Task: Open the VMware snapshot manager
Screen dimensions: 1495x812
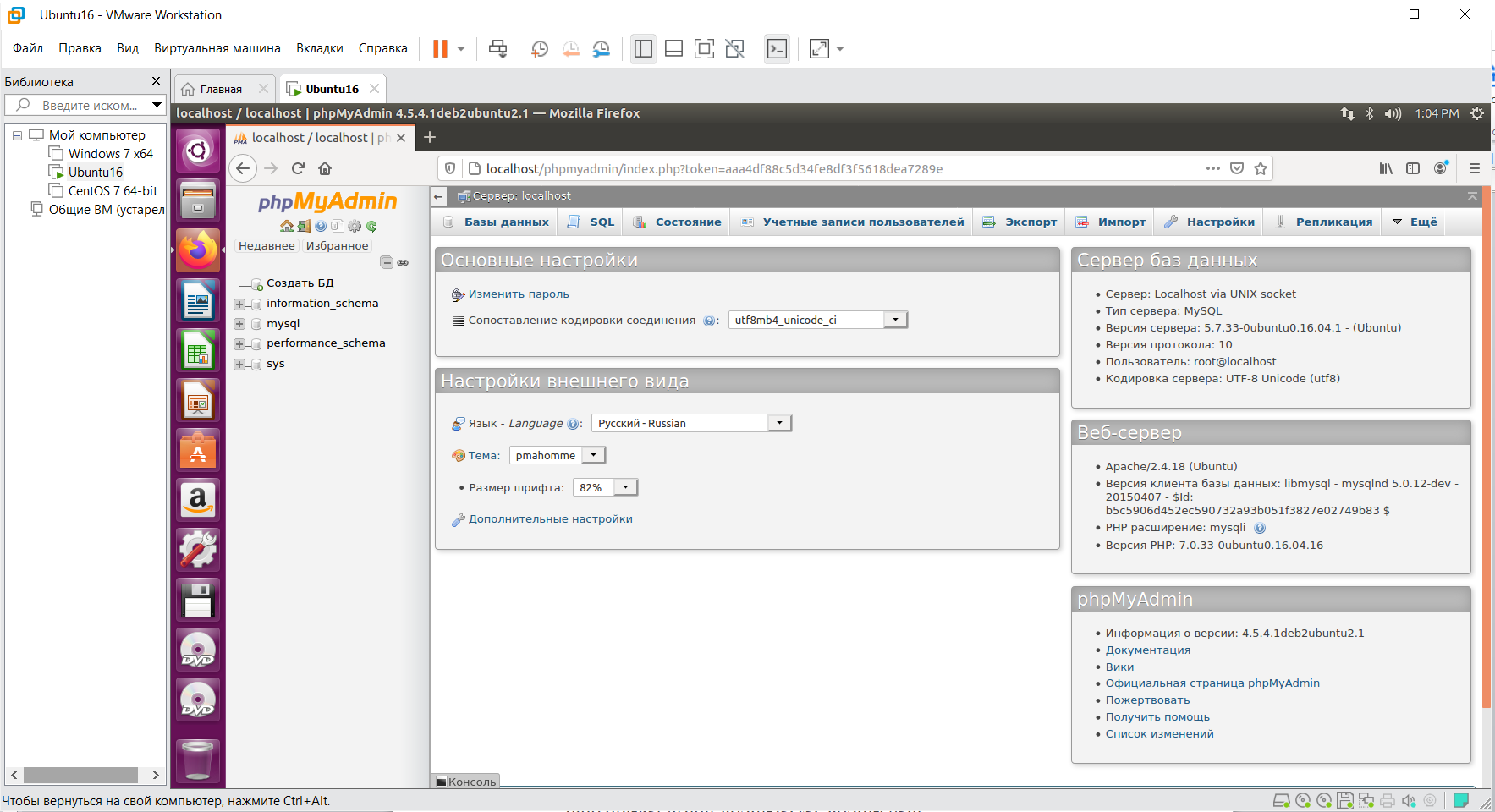Action: 602,48
